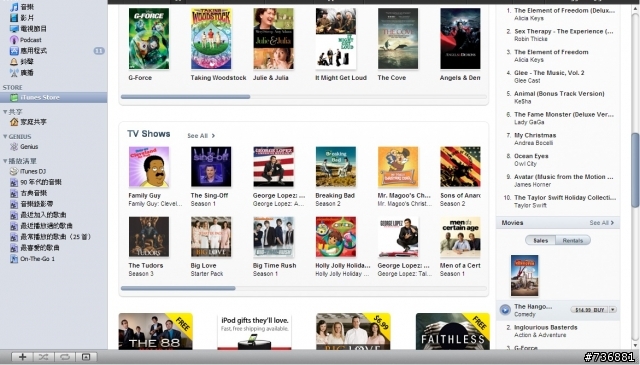This screenshot has width=640, height=365.
Task: See All TV Shows link
Action: [x=201, y=136]
